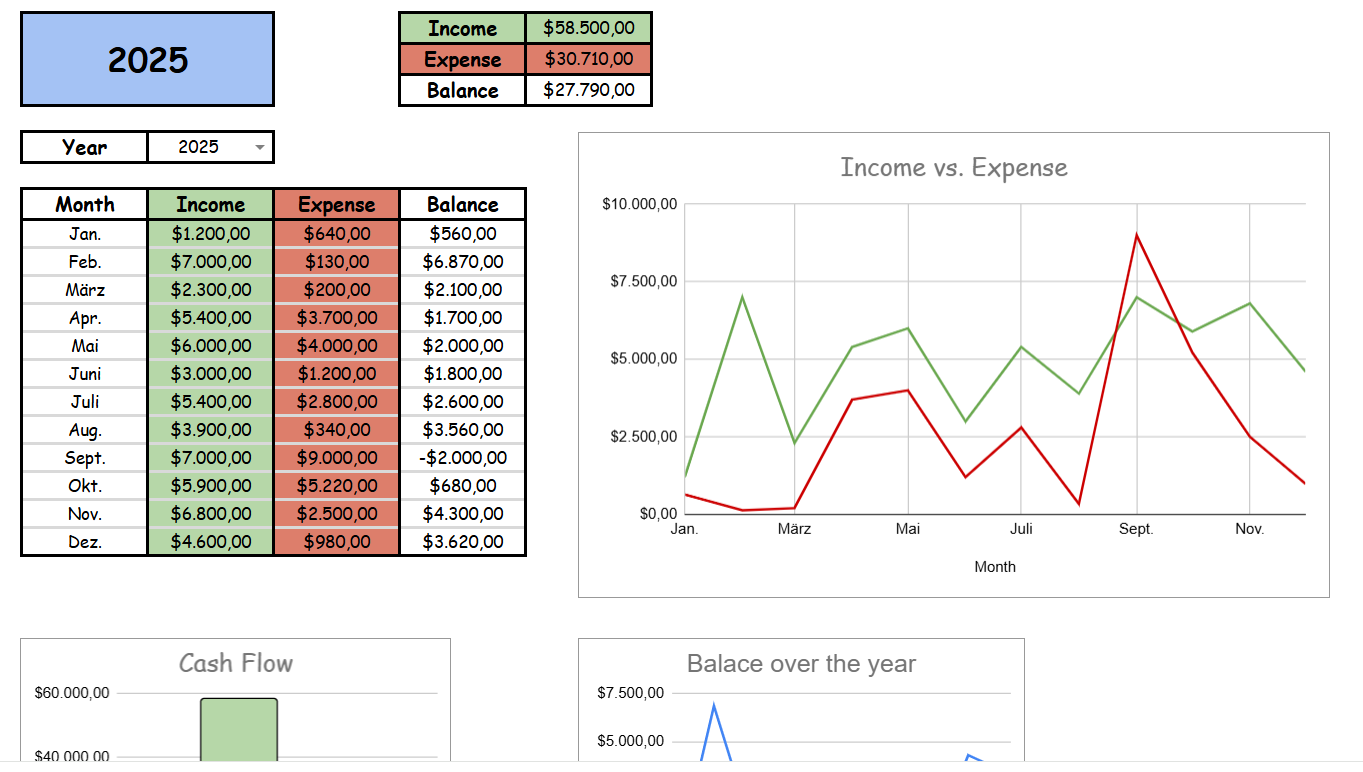Viewport: 1363px width, 772px height.
Task: Select the green bar in Cash Flow chart
Action: point(239,730)
